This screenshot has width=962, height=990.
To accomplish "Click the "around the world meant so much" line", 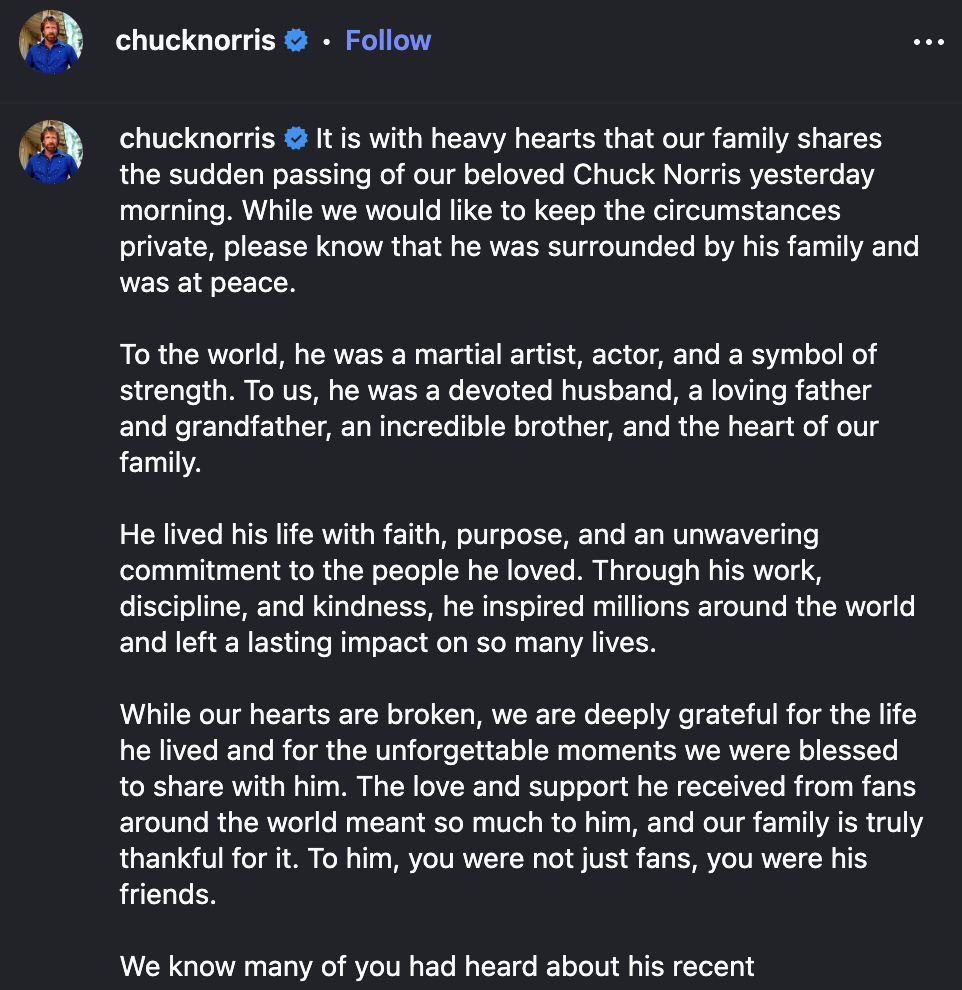I will tap(520, 823).
